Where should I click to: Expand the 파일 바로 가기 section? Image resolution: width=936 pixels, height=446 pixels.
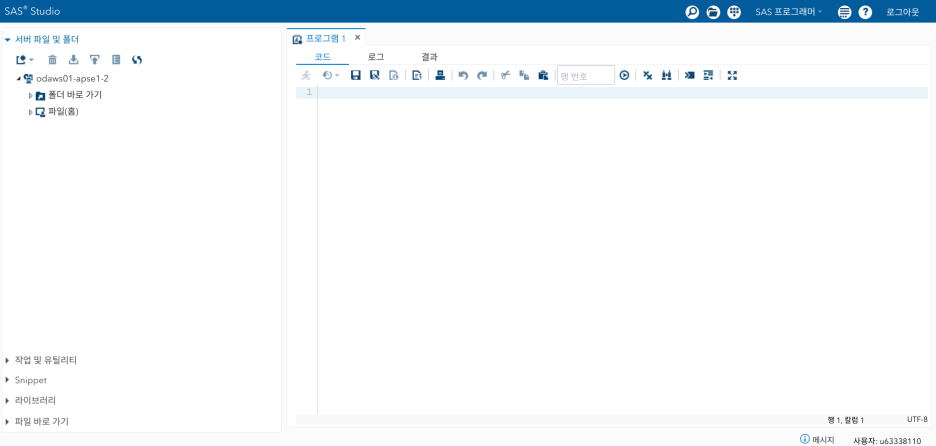pos(7,422)
